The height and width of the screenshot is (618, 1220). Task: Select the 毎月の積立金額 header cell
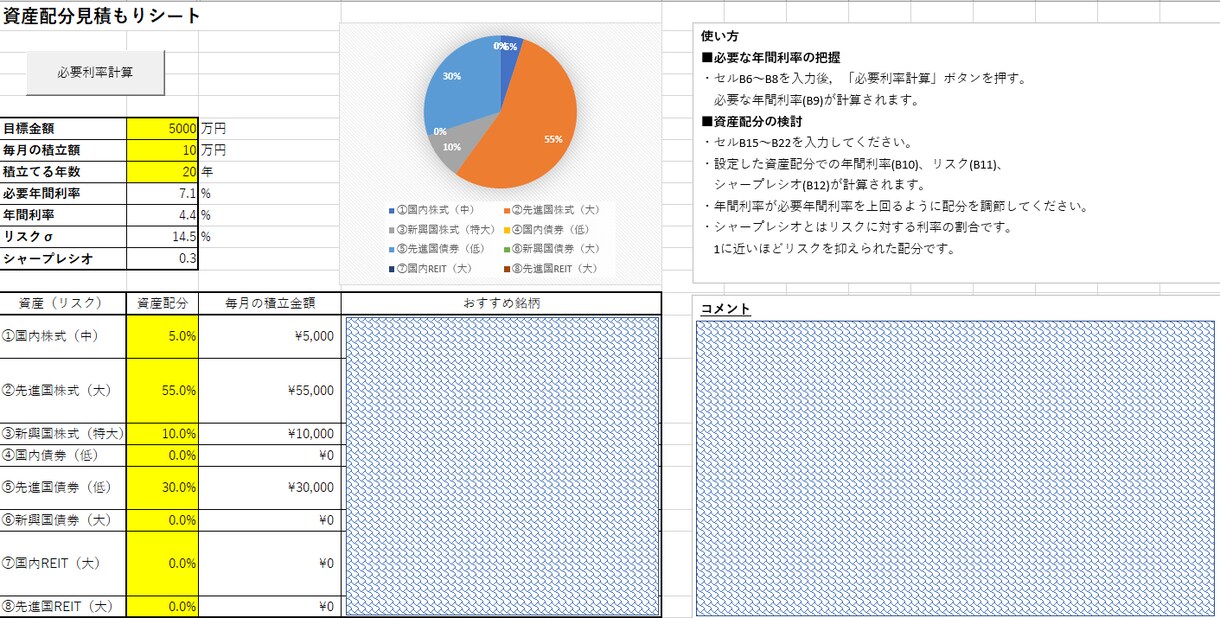[270, 303]
